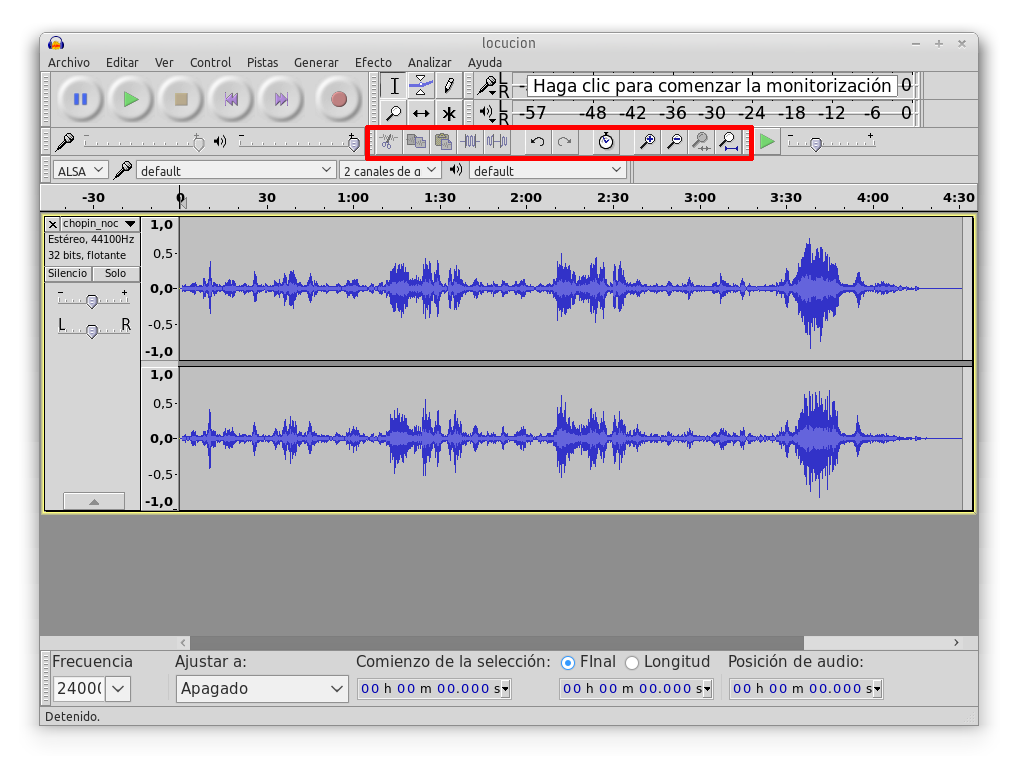Image resolution: width=1021 pixels, height=767 pixels.
Task: Adjust the playback volume slider
Action: click(299, 141)
